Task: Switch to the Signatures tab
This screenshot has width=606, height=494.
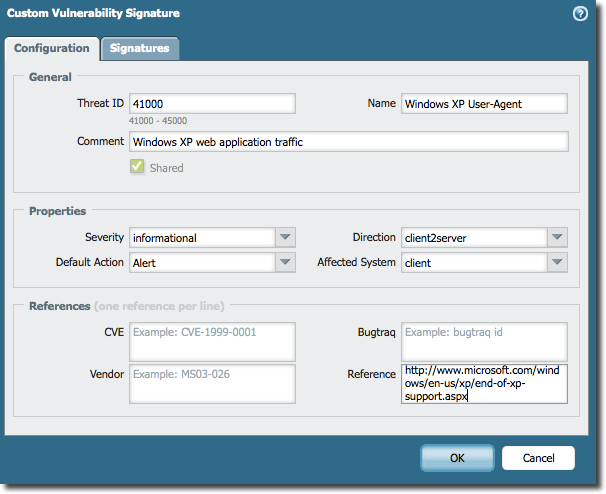Action: click(140, 48)
